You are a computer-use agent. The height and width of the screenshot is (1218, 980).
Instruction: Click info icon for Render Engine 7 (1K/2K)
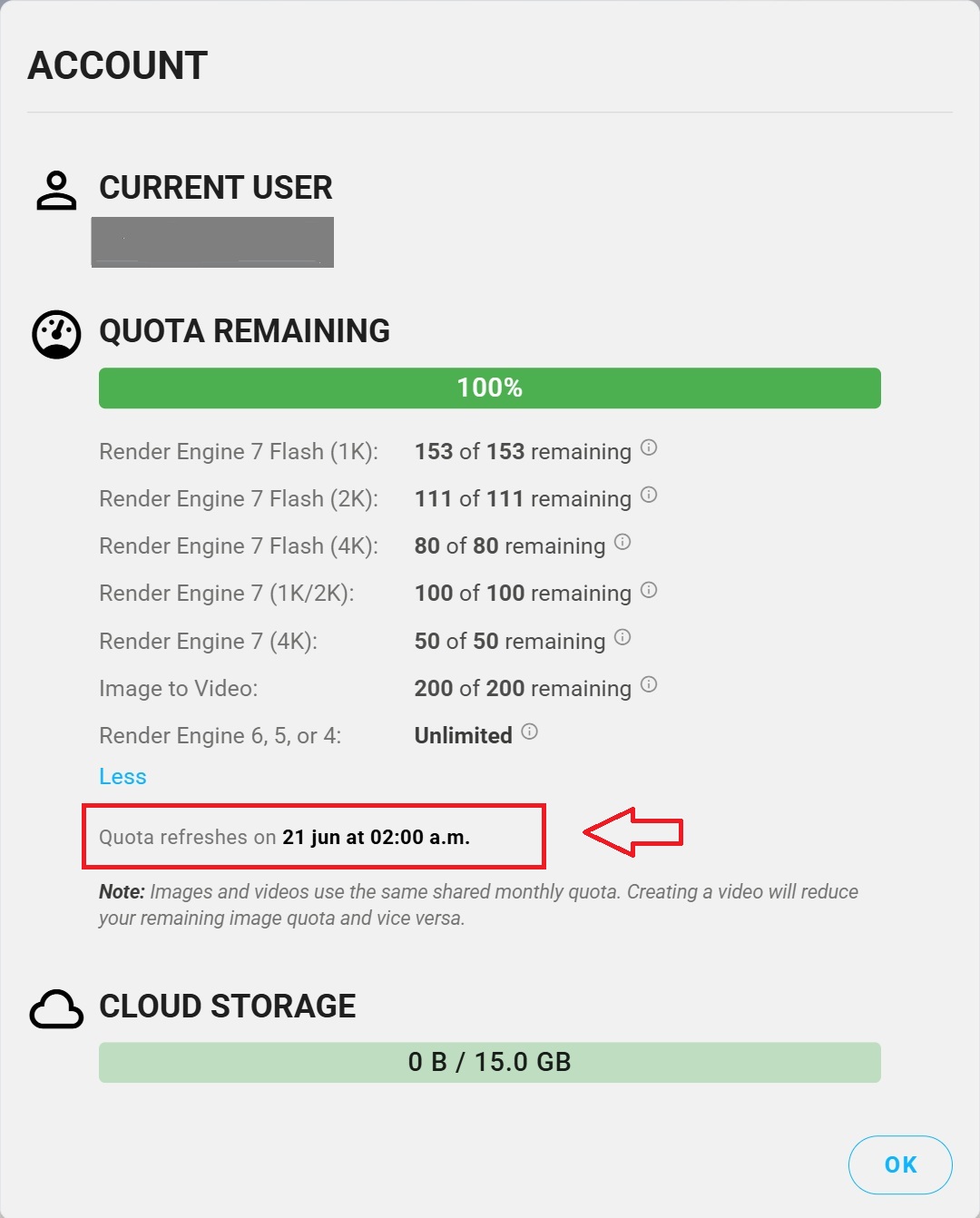tap(649, 590)
